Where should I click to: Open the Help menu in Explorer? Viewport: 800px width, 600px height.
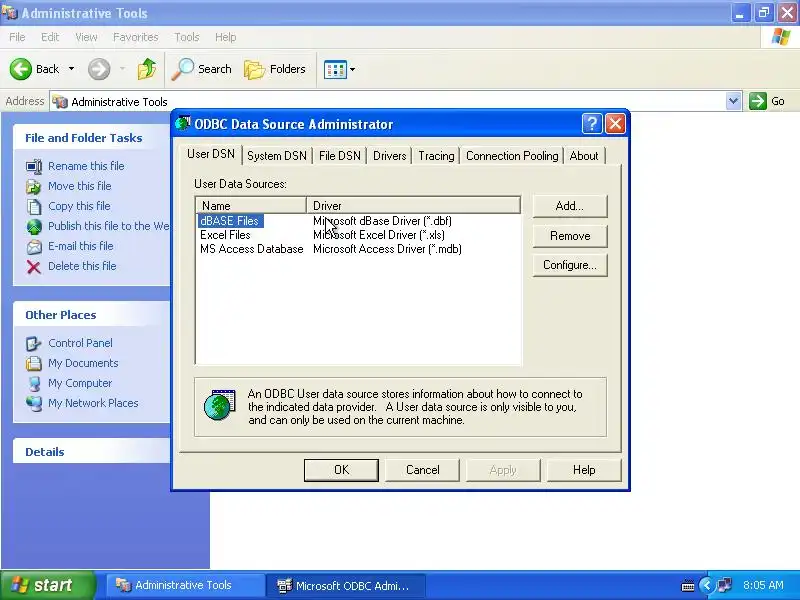[226, 37]
